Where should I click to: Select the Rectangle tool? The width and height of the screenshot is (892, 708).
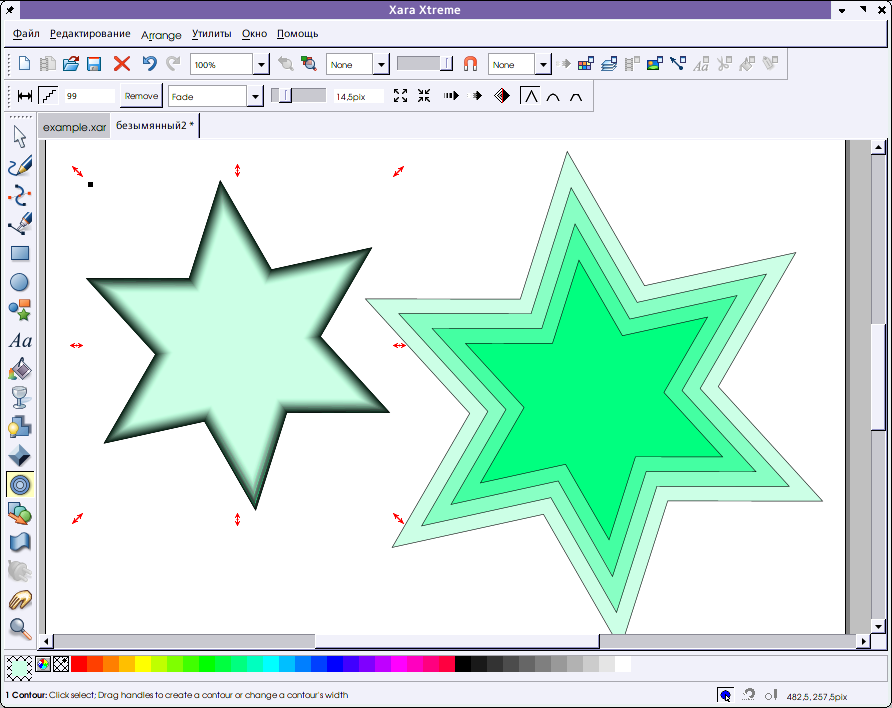pos(20,254)
